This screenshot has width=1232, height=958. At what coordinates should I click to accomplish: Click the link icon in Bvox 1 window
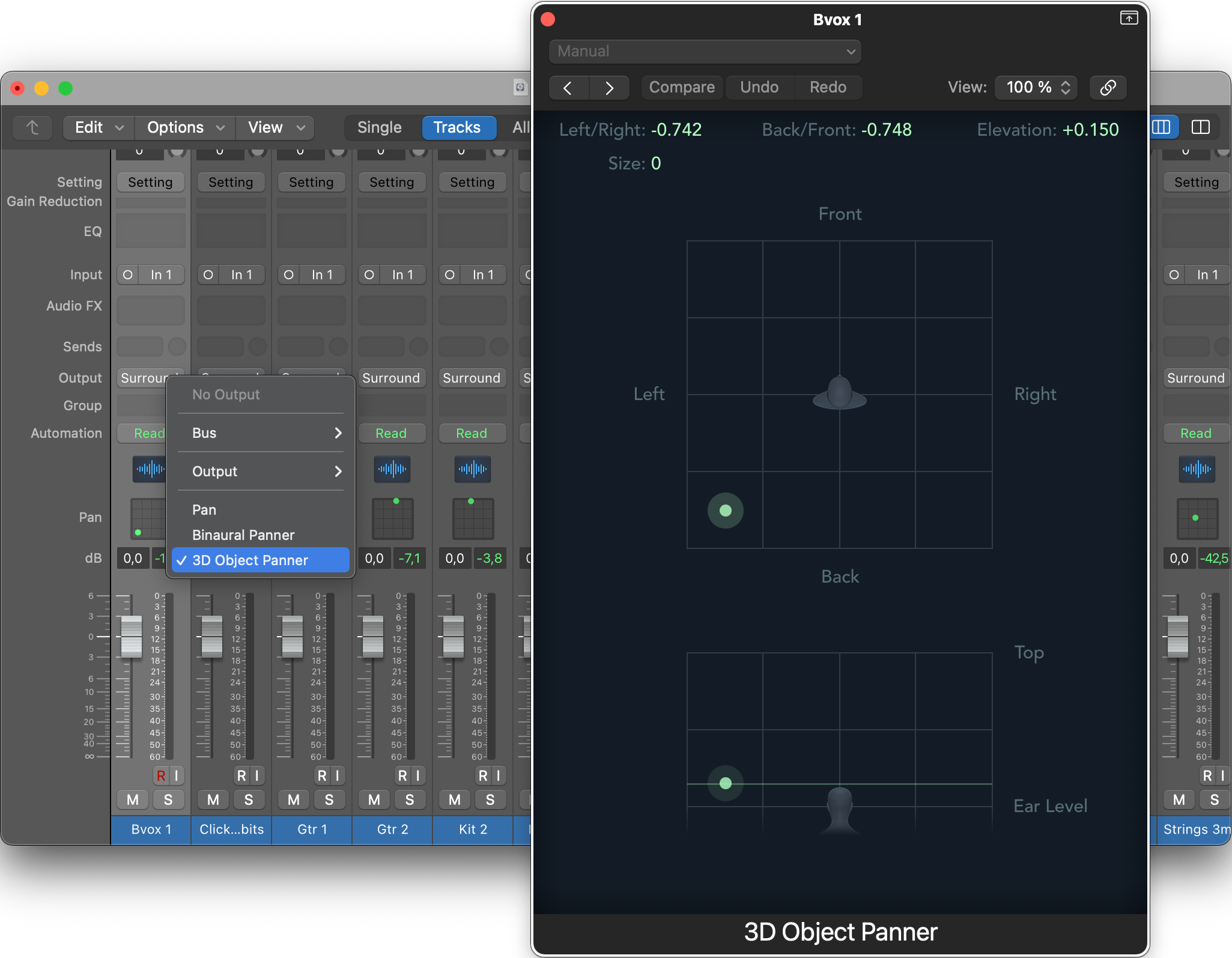pos(1108,88)
